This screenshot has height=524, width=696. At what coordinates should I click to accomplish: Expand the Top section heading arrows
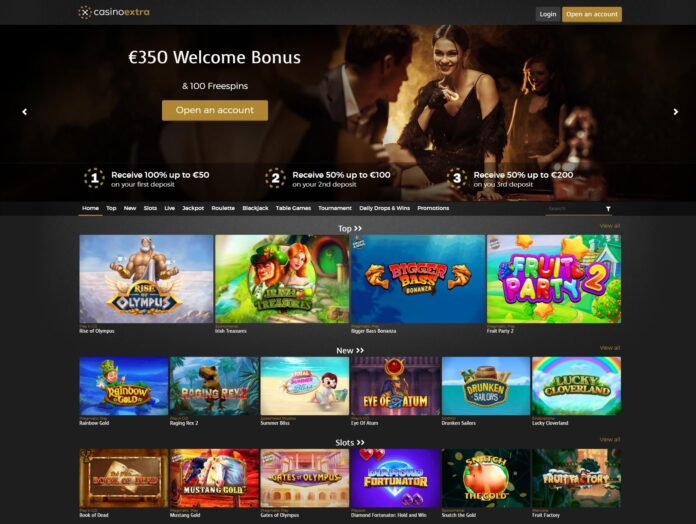358,229
